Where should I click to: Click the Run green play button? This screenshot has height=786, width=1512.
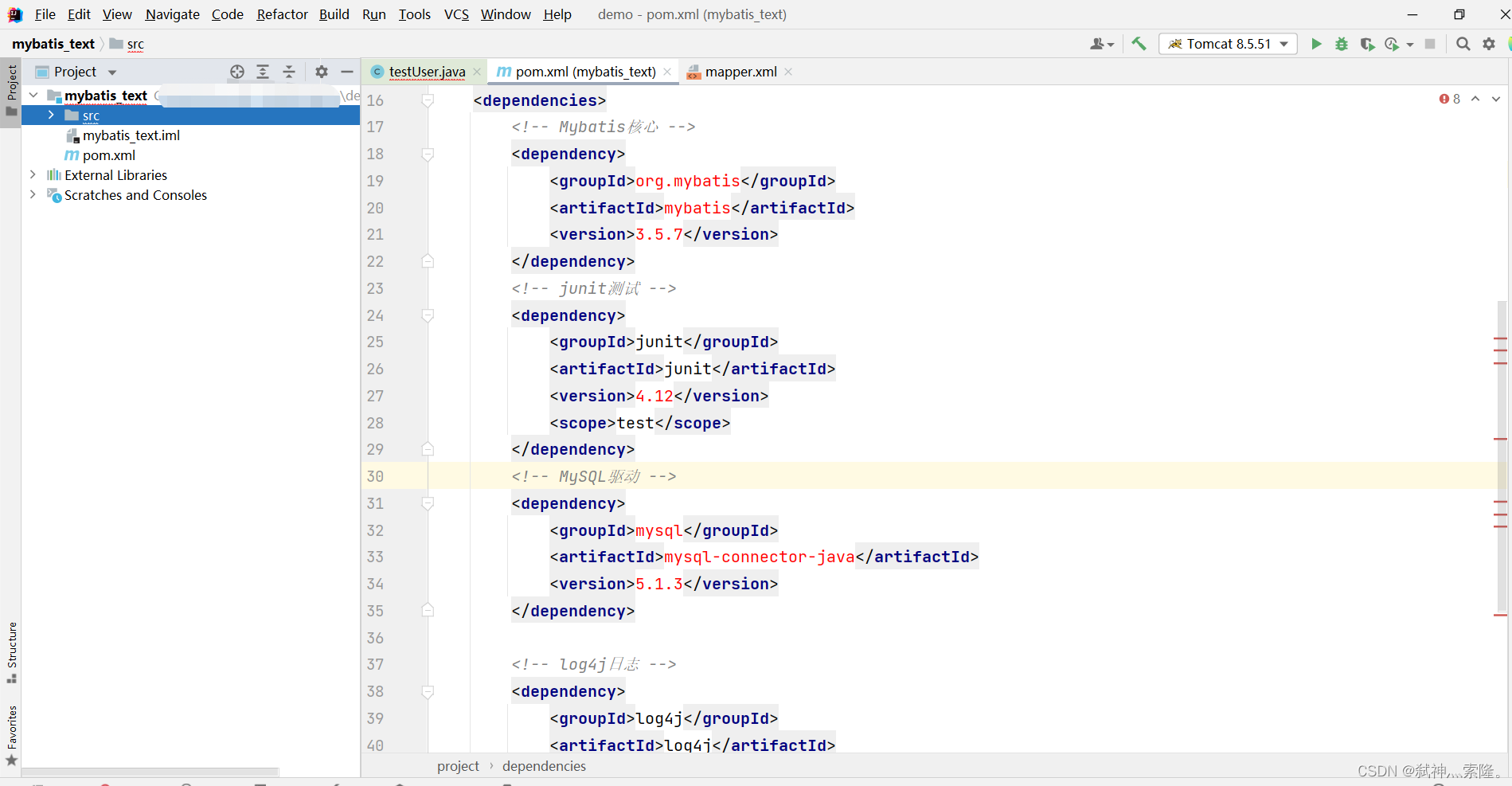click(x=1316, y=44)
